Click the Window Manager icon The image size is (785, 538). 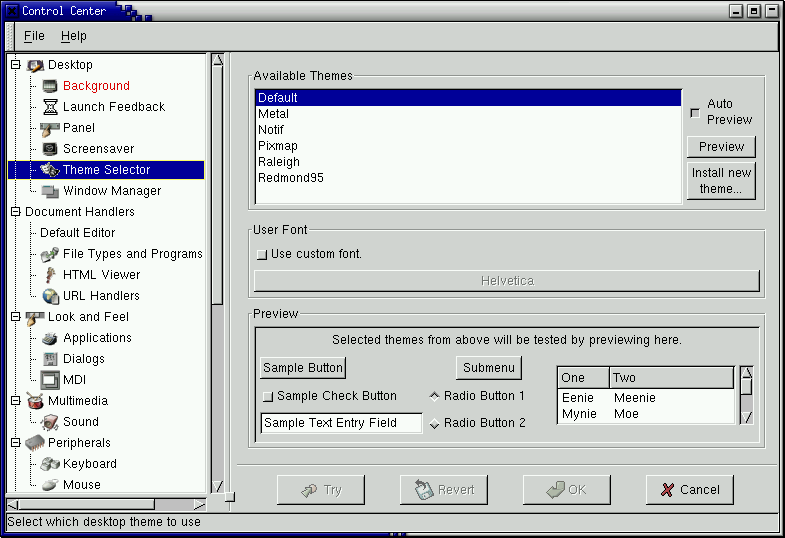(x=50, y=191)
